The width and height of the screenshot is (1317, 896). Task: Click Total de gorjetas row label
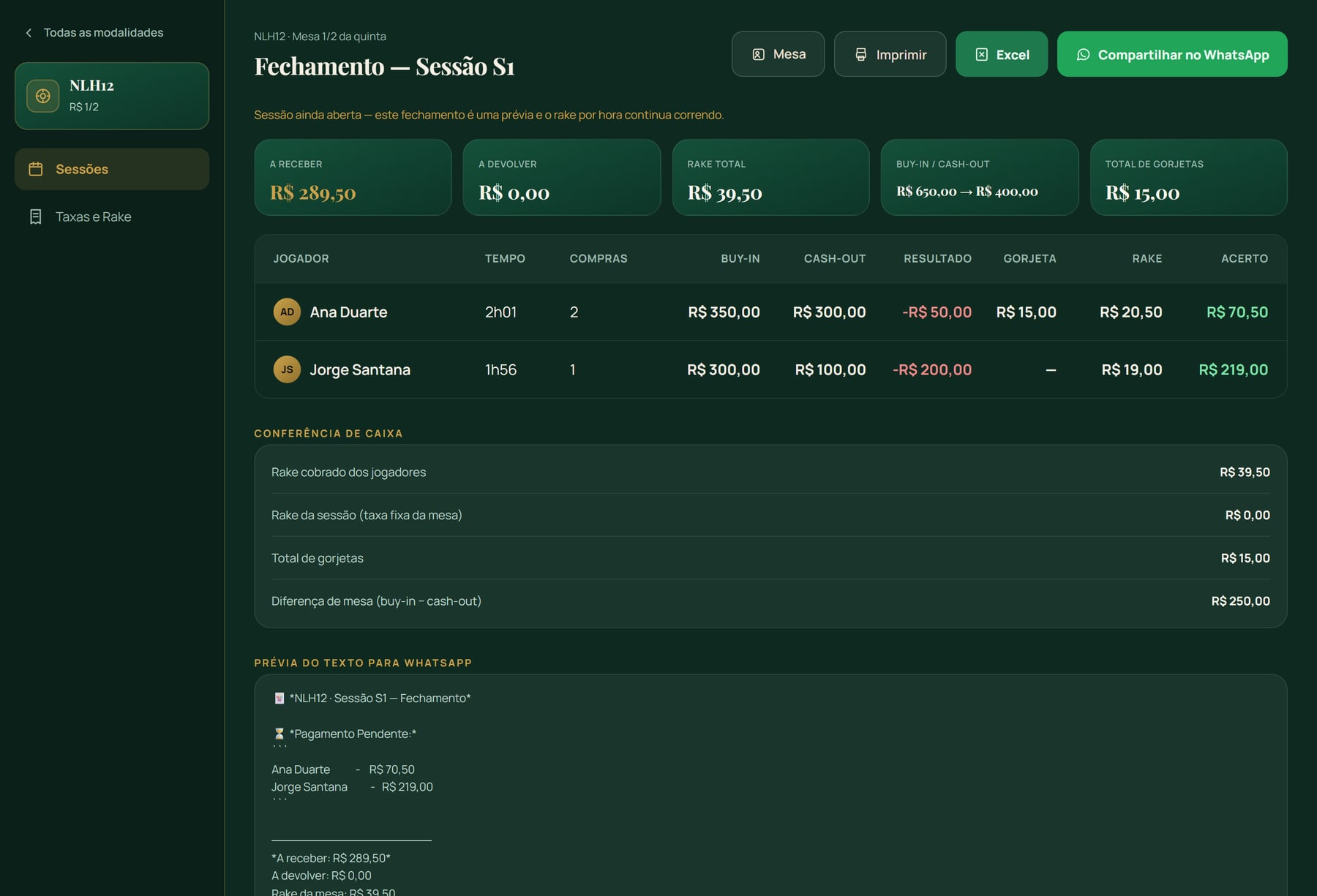click(x=318, y=558)
